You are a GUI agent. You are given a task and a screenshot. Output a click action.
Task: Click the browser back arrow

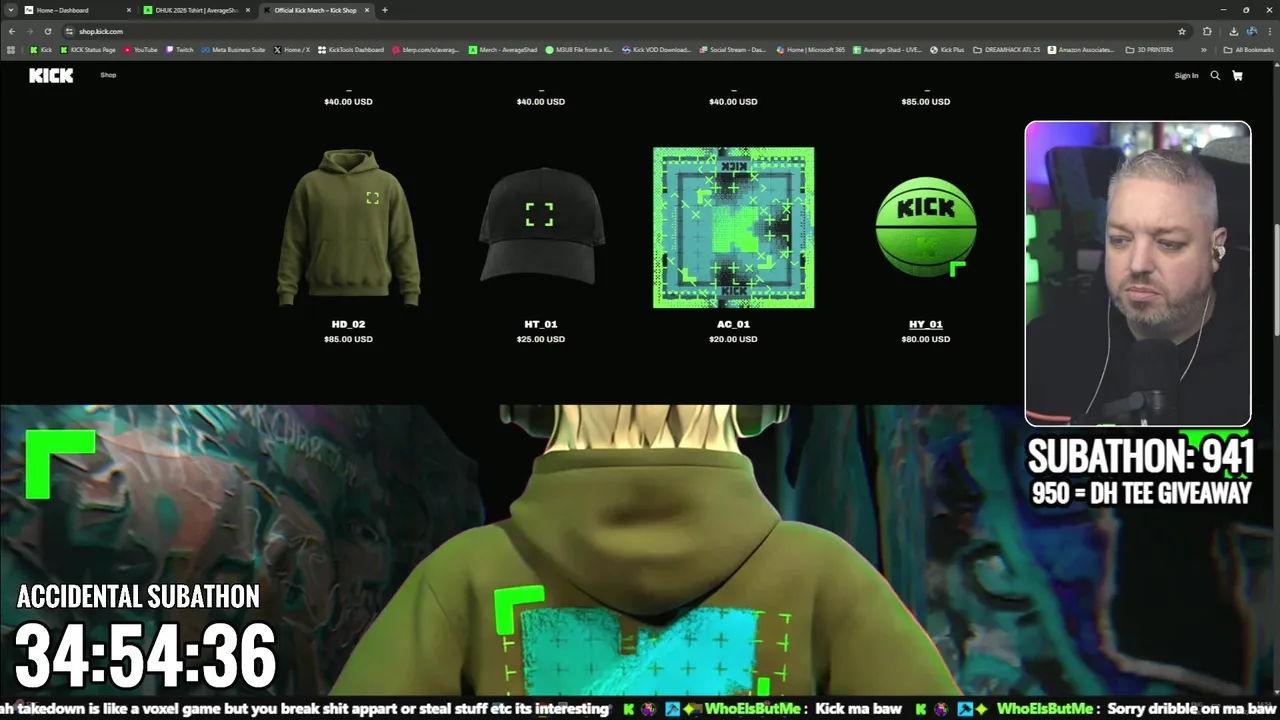[x=12, y=31]
